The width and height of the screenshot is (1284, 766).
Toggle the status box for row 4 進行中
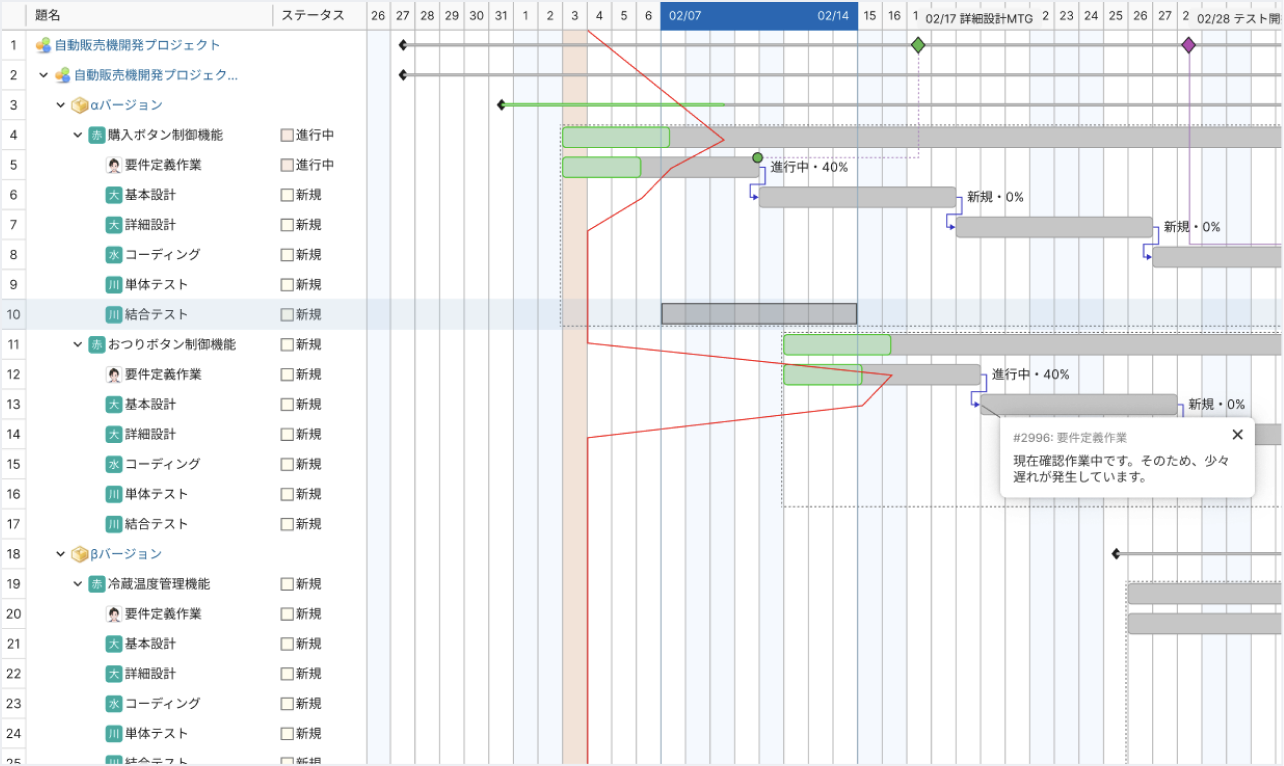[287, 135]
